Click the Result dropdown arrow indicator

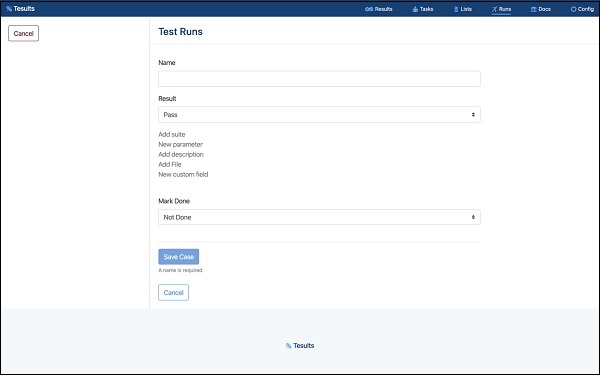pyautogui.click(x=473, y=115)
